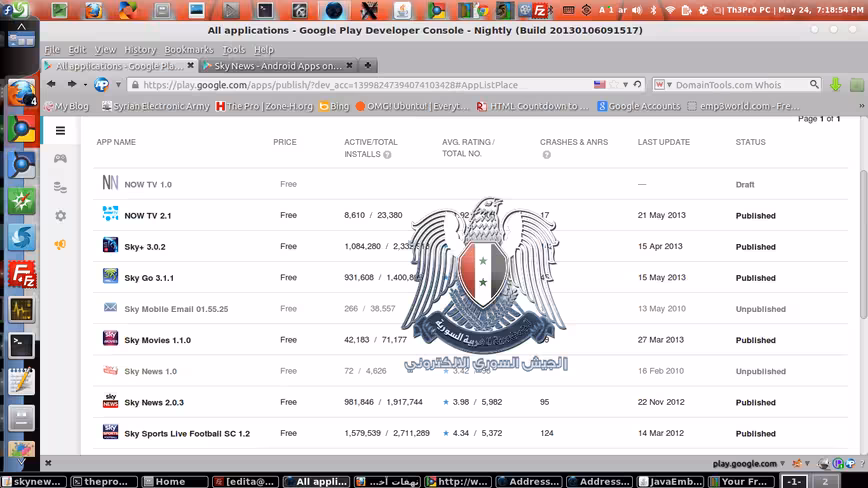The width and height of the screenshot is (868, 488).
Task: Switch to 'thepro...' window in taskbar
Action: point(104,481)
